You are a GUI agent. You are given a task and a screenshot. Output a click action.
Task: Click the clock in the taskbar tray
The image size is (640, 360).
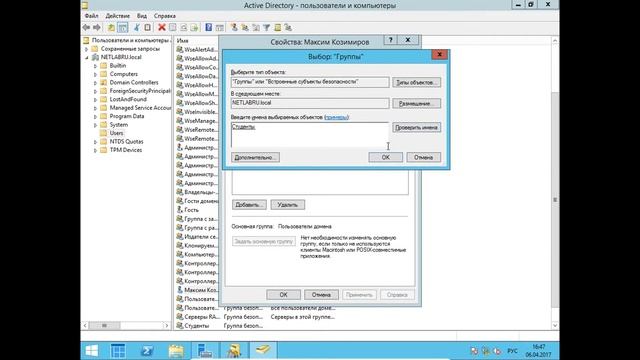coord(538,351)
